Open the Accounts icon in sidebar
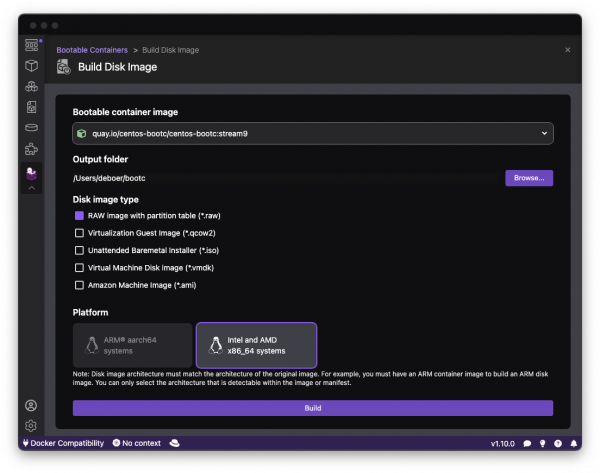600x473 pixels. click(31, 406)
